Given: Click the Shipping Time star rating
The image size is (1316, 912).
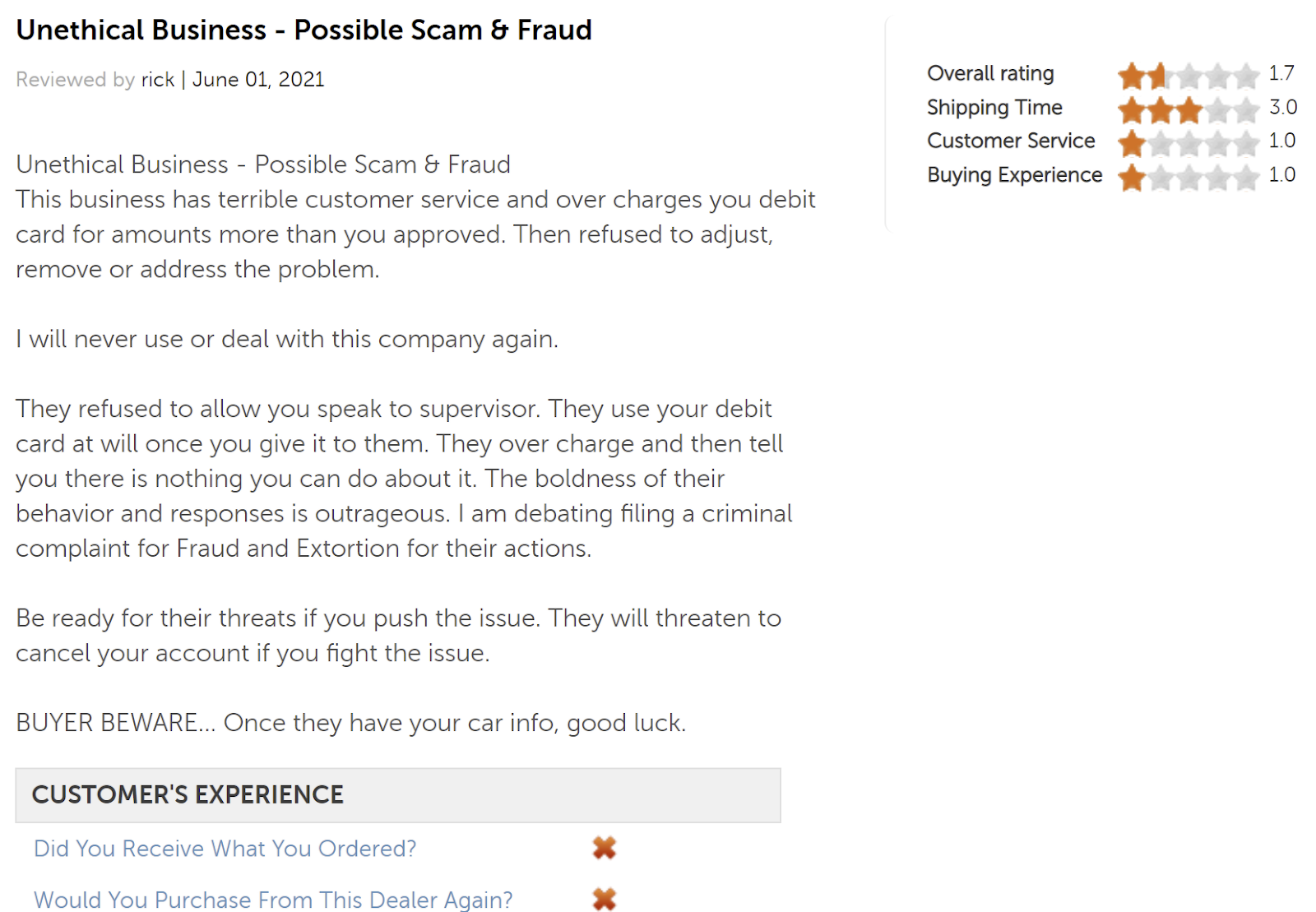Looking at the screenshot, I should tap(1188, 109).
